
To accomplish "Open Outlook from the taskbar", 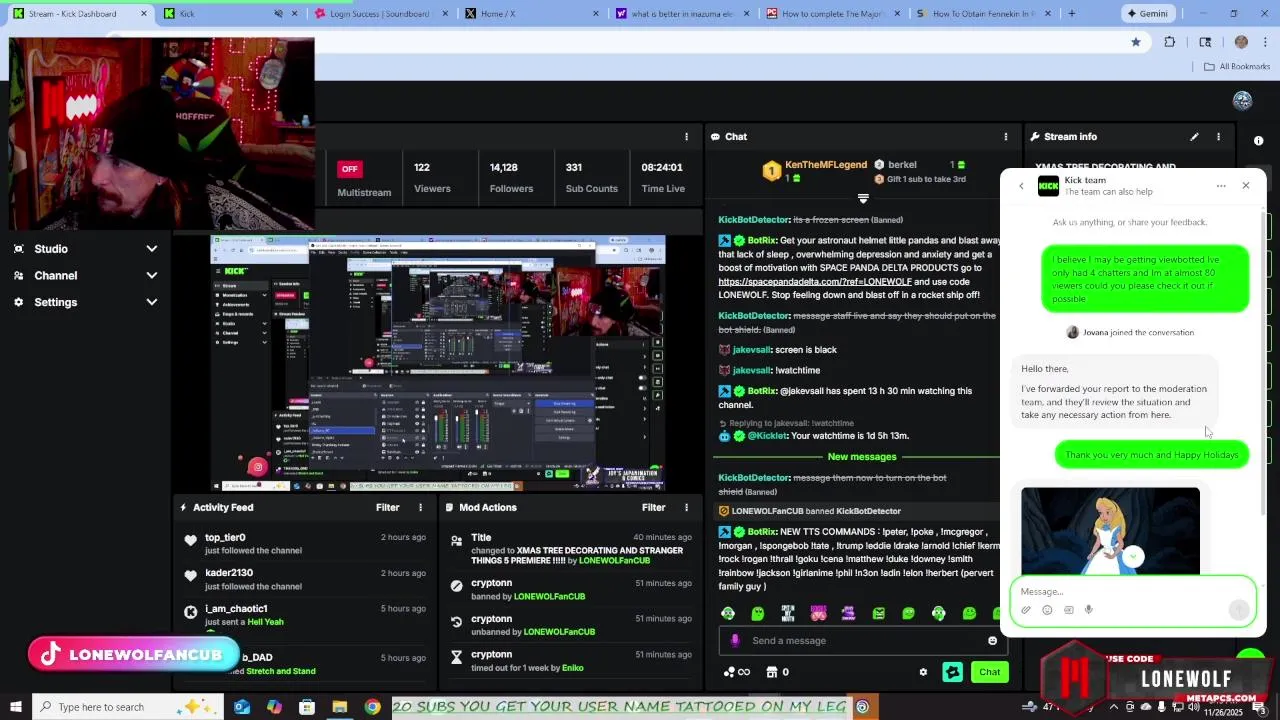I will click(242, 707).
